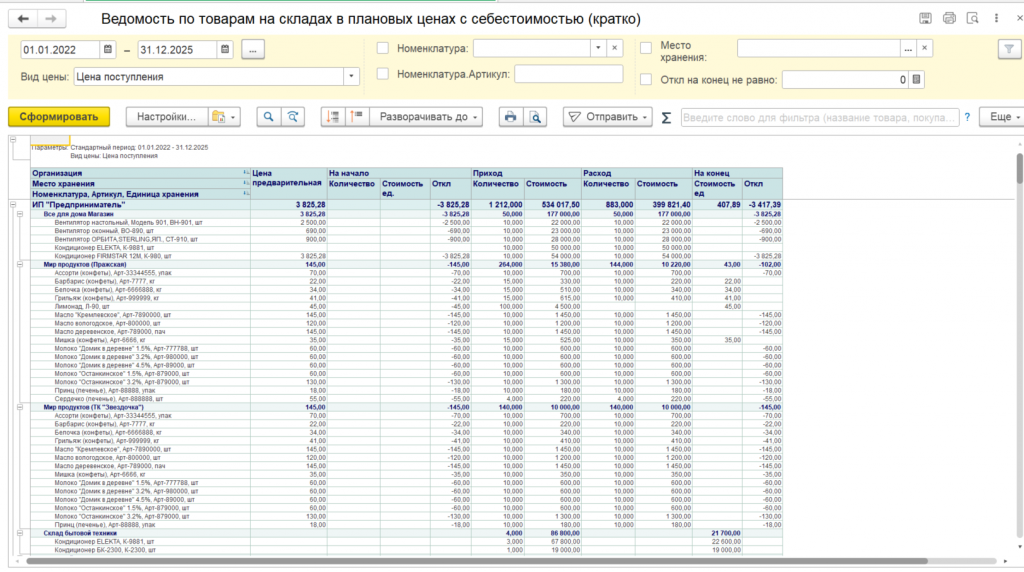
Task: Click the back navigation arrow
Action: pyautogui.click(x=23, y=19)
